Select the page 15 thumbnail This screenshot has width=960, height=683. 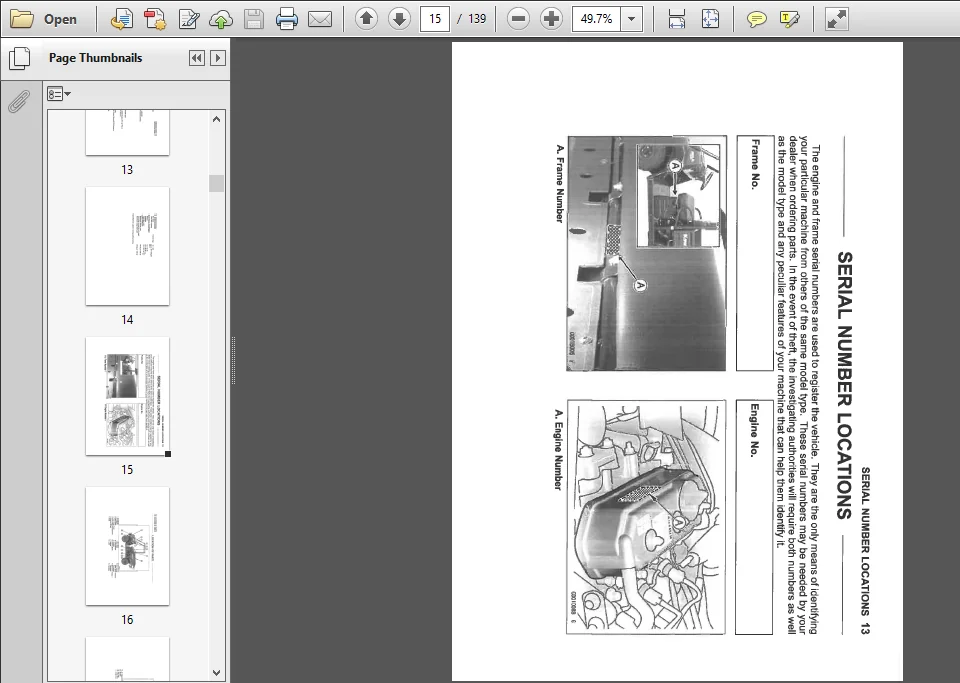[x=127, y=396]
